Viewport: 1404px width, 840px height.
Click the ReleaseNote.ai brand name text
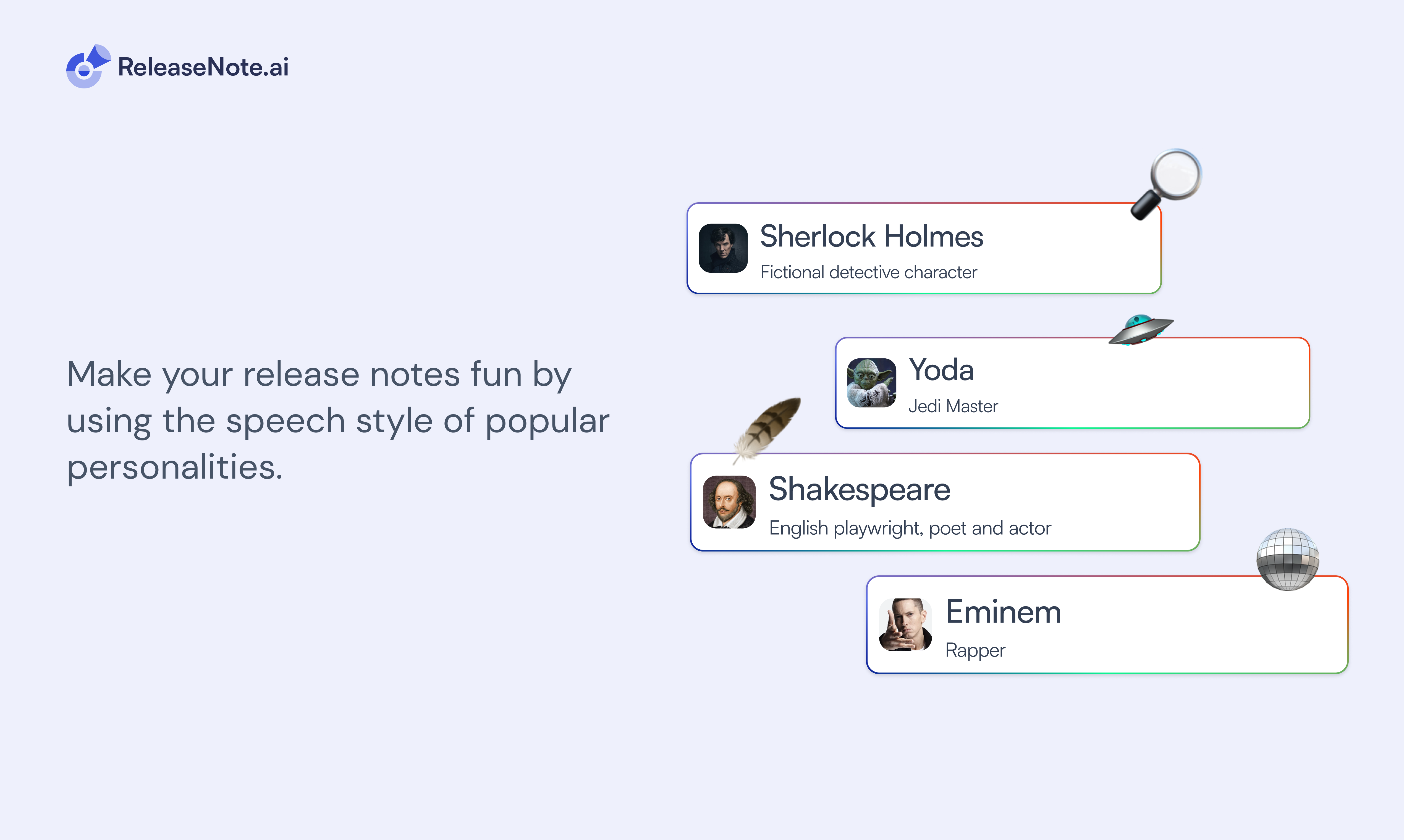[203, 67]
